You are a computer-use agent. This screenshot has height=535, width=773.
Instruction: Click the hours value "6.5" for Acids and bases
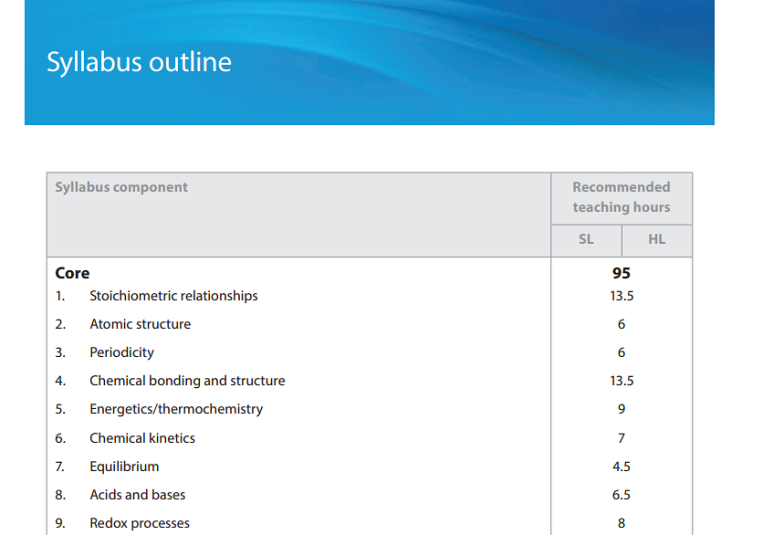click(x=621, y=495)
